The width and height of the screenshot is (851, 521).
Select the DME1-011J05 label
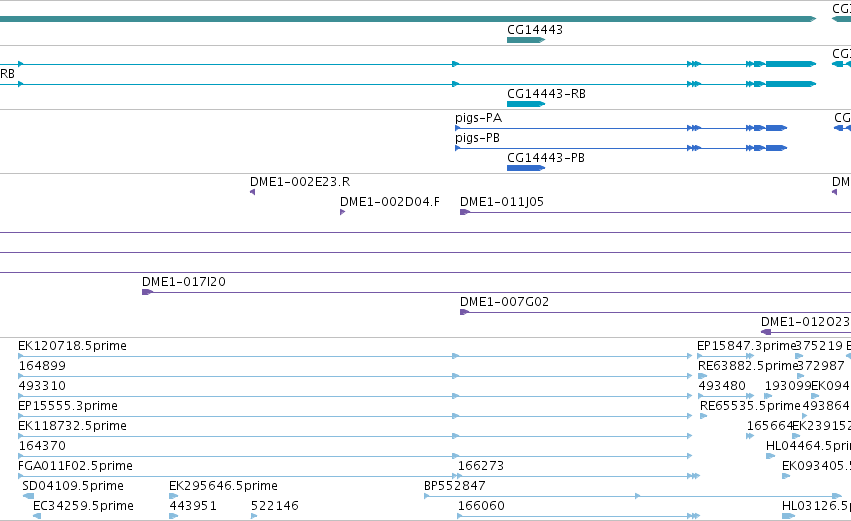(502, 202)
